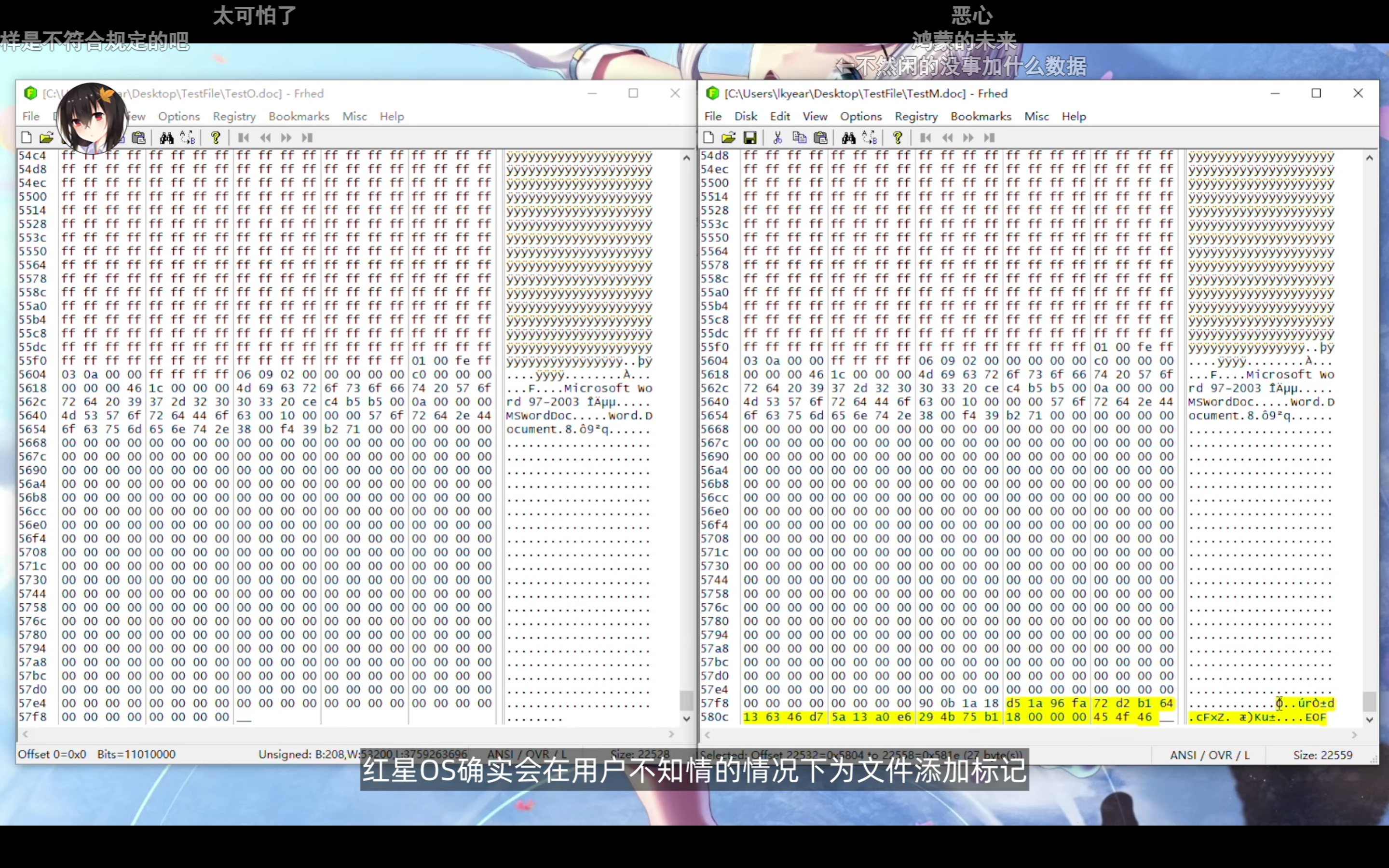The image size is (1389, 868).
Task: Open Misc menu in TestM.doc window
Action: pos(1036,117)
